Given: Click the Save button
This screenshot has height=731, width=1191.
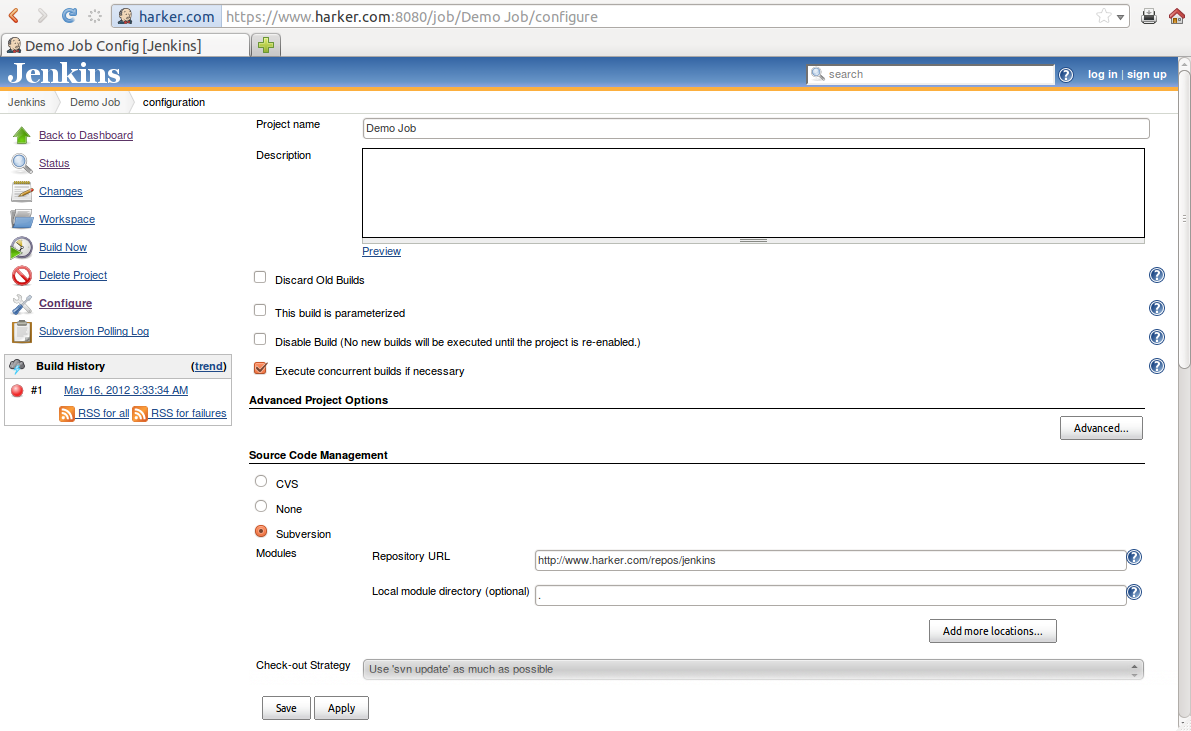Looking at the screenshot, I should 286,708.
